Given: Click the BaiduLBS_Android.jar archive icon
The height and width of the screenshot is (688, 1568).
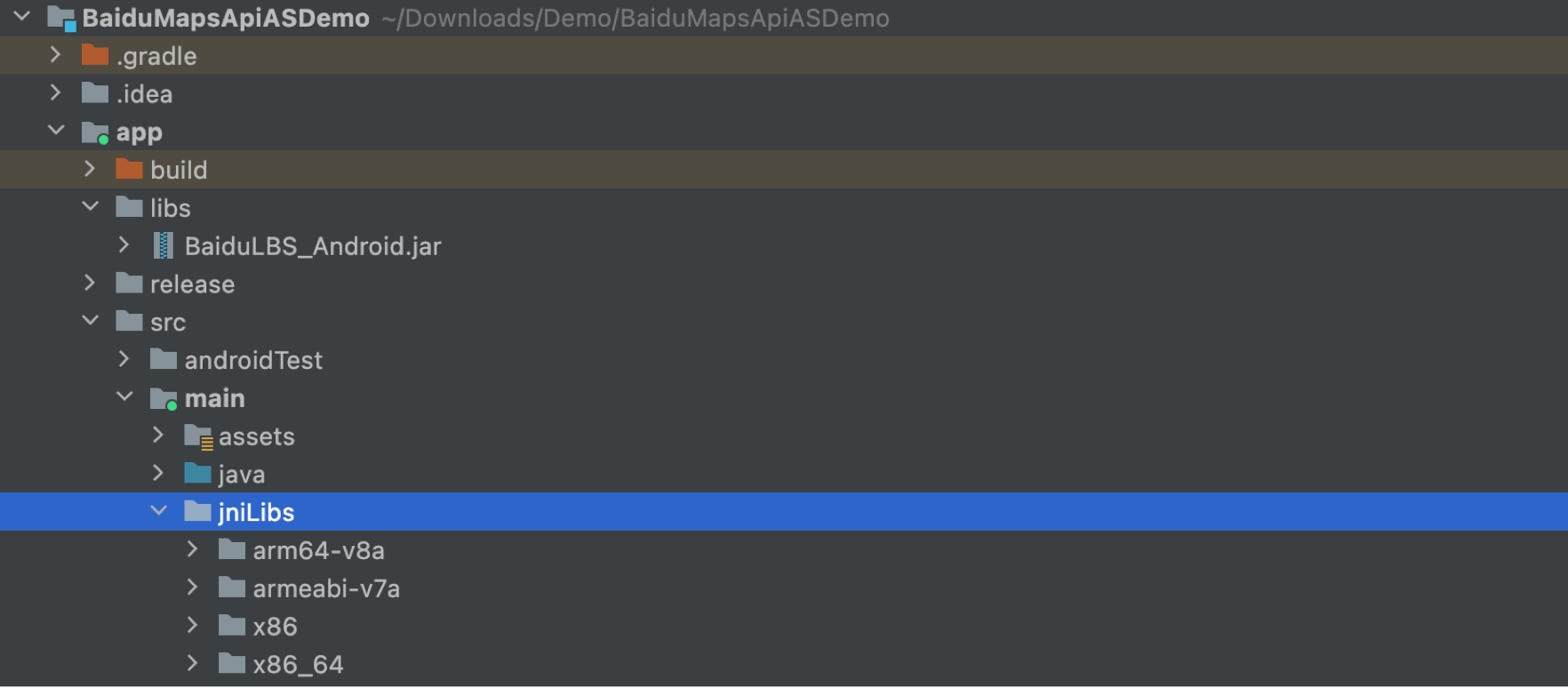Looking at the screenshot, I should click(163, 246).
